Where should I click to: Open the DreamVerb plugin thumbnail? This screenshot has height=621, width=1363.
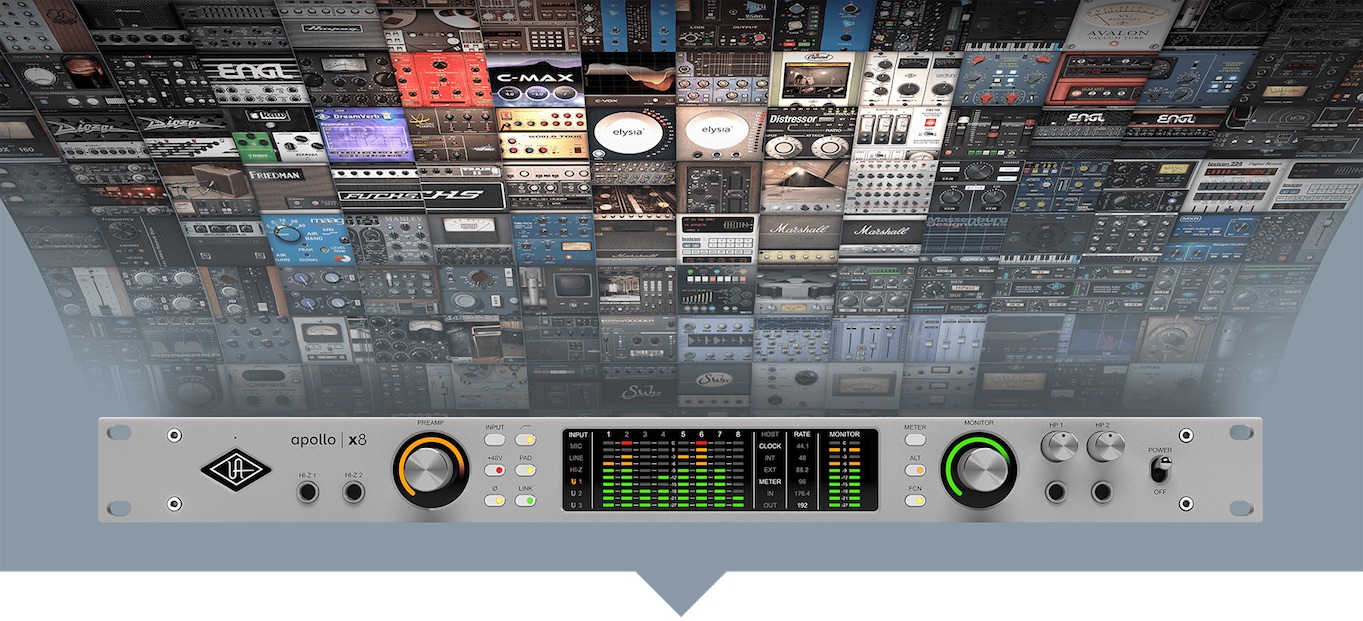(x=363, y=134)
